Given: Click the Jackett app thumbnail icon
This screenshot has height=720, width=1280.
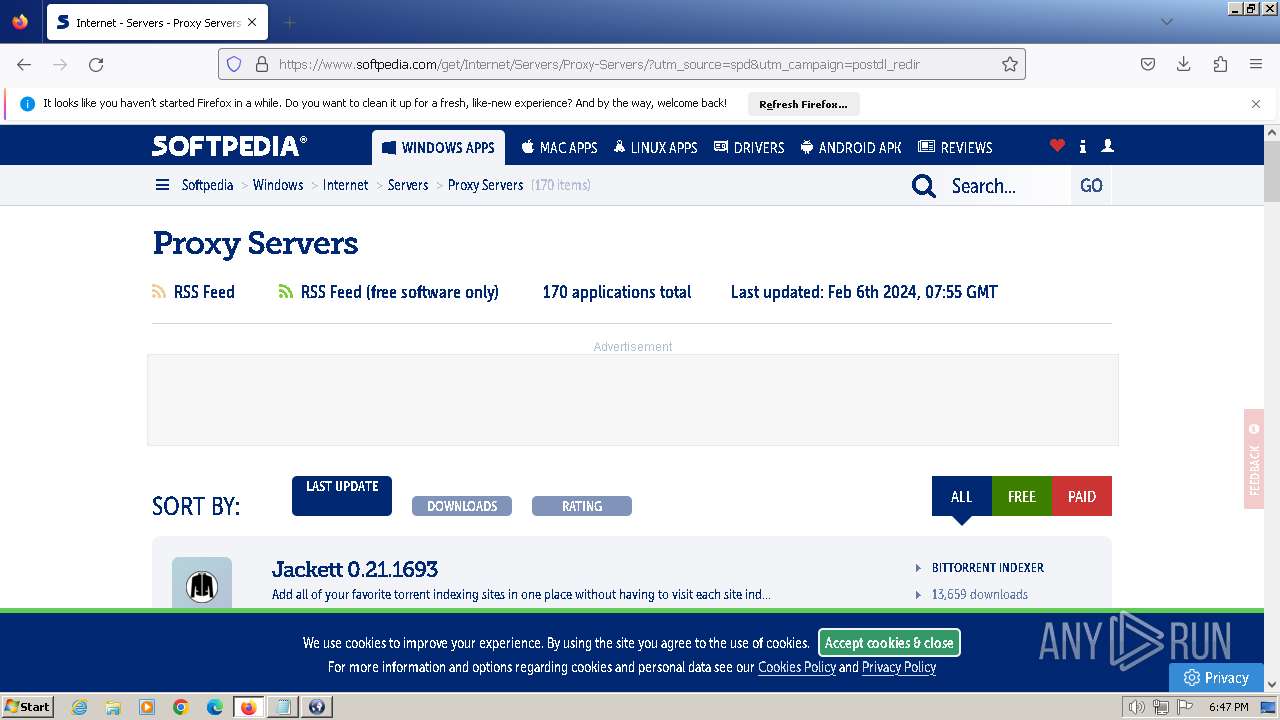Looking at the screenshot, I should click(x=202, y=584).
